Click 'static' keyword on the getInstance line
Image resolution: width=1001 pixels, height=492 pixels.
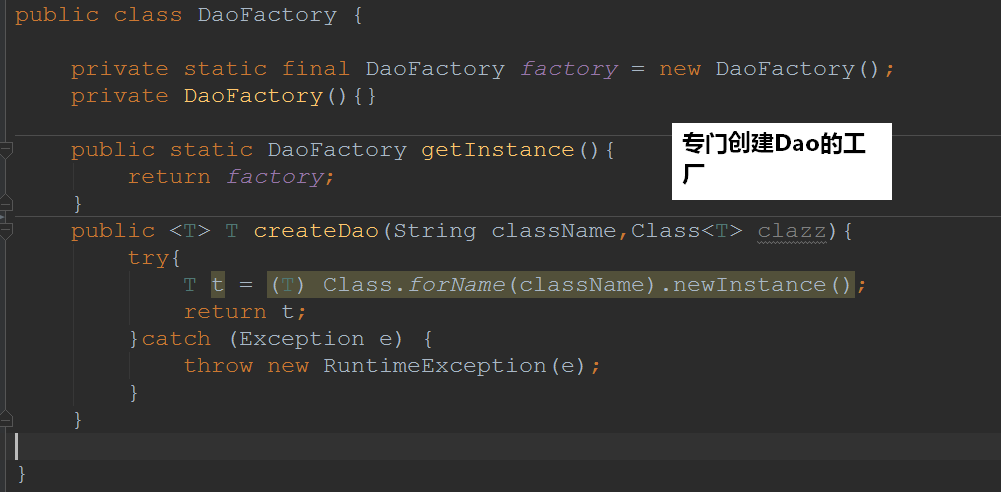[211, 150]
